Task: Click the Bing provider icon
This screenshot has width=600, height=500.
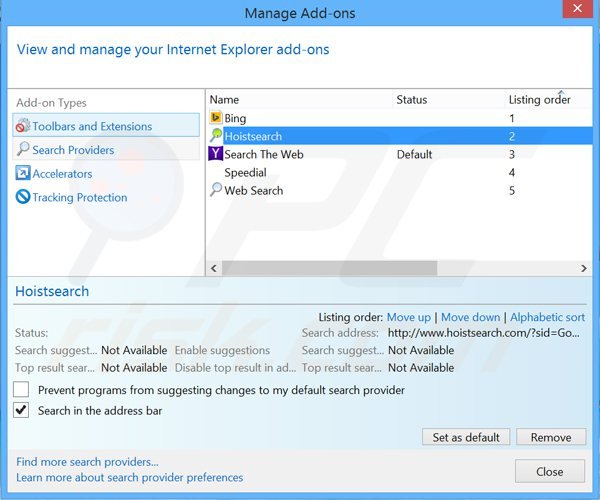Action: click(x=216, y=119)
